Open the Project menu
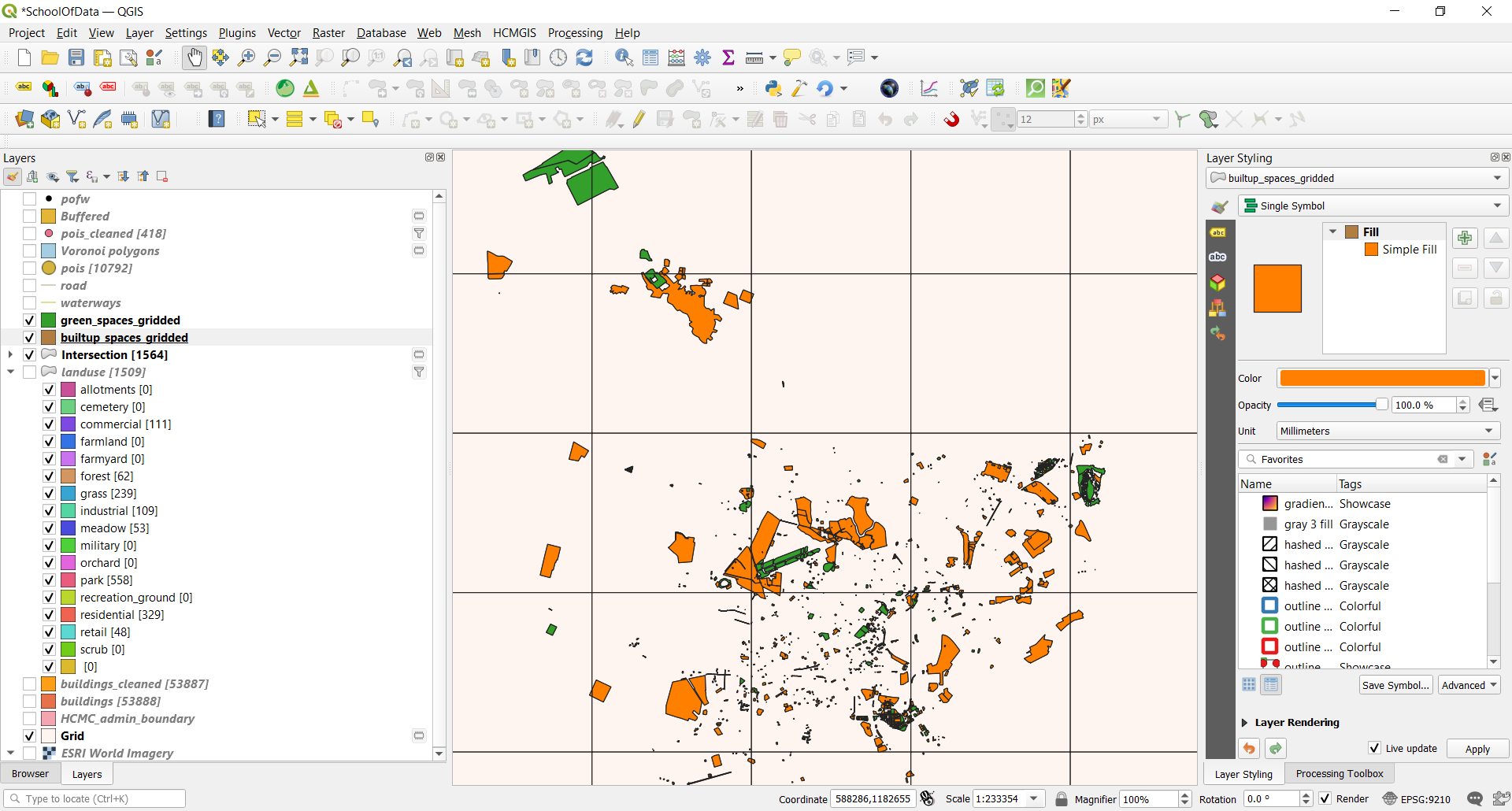1512x811 pixels. (27, 33)
